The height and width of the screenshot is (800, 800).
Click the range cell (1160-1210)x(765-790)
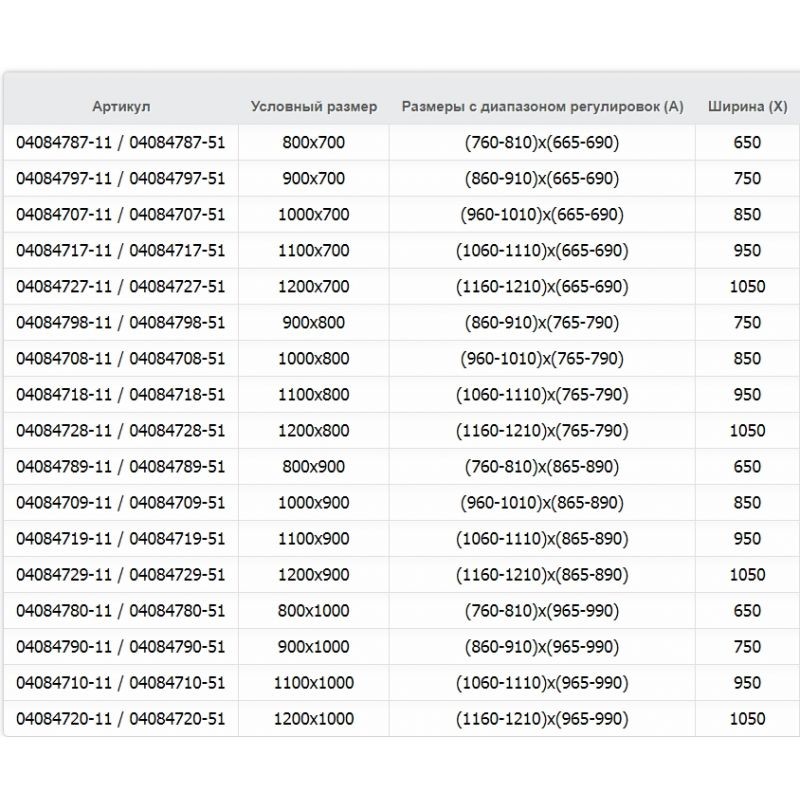pos(542,431)
